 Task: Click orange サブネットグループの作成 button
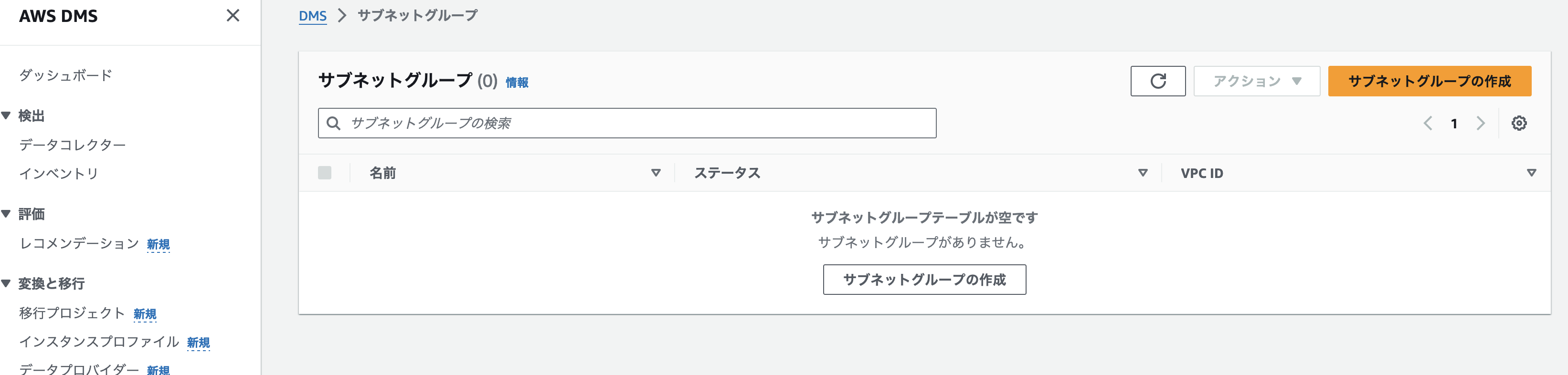(x=1429, y=81)
